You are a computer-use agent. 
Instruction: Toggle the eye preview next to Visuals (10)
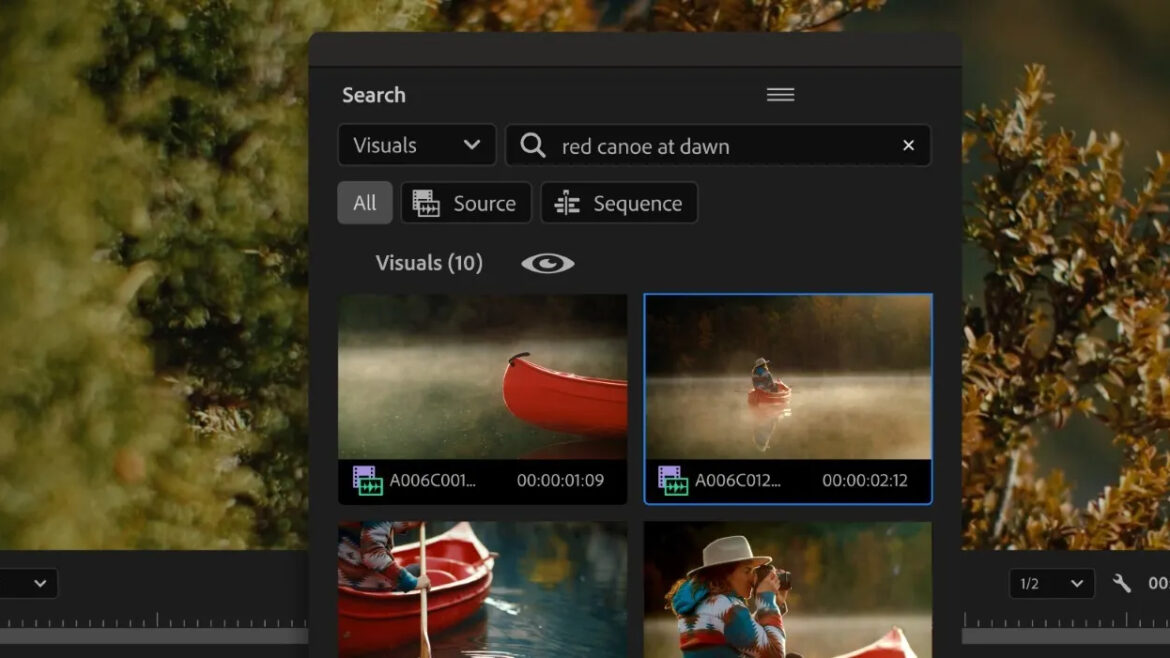[548, 262]
